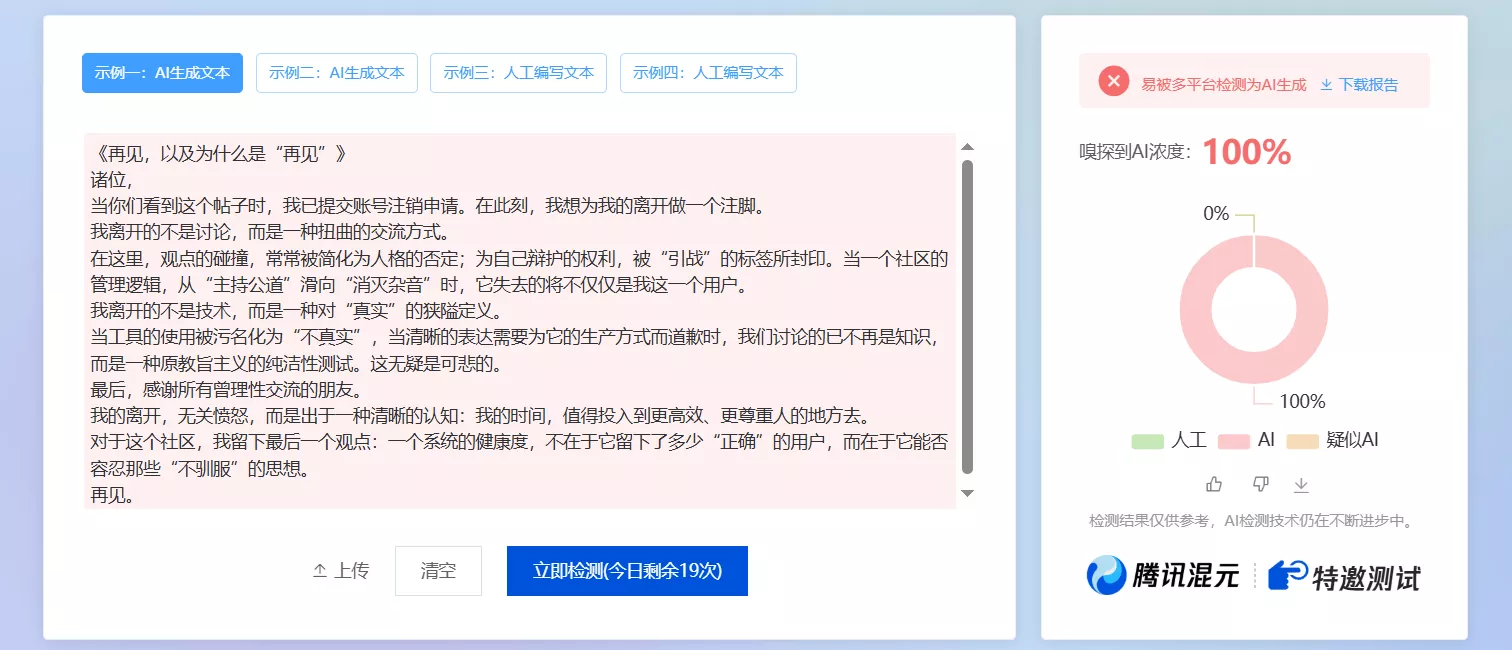
Task: Clear the text with the 清空 button
Action: point(438,570)
